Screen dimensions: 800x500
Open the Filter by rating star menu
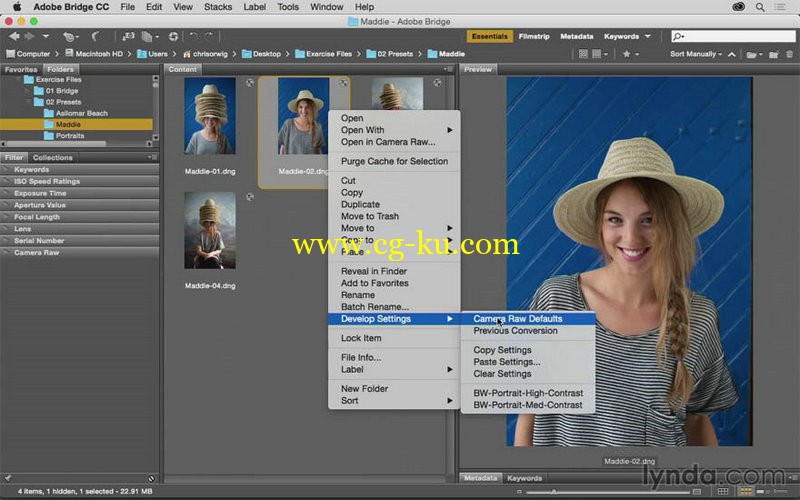[631, 54]
